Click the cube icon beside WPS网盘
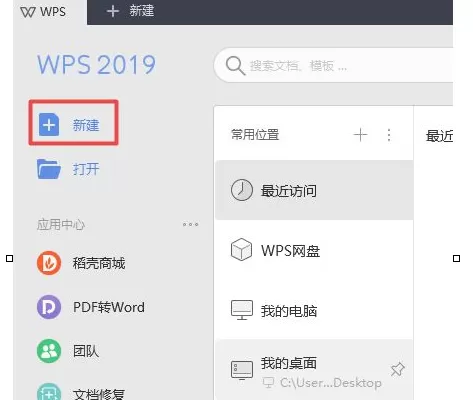 241,249
